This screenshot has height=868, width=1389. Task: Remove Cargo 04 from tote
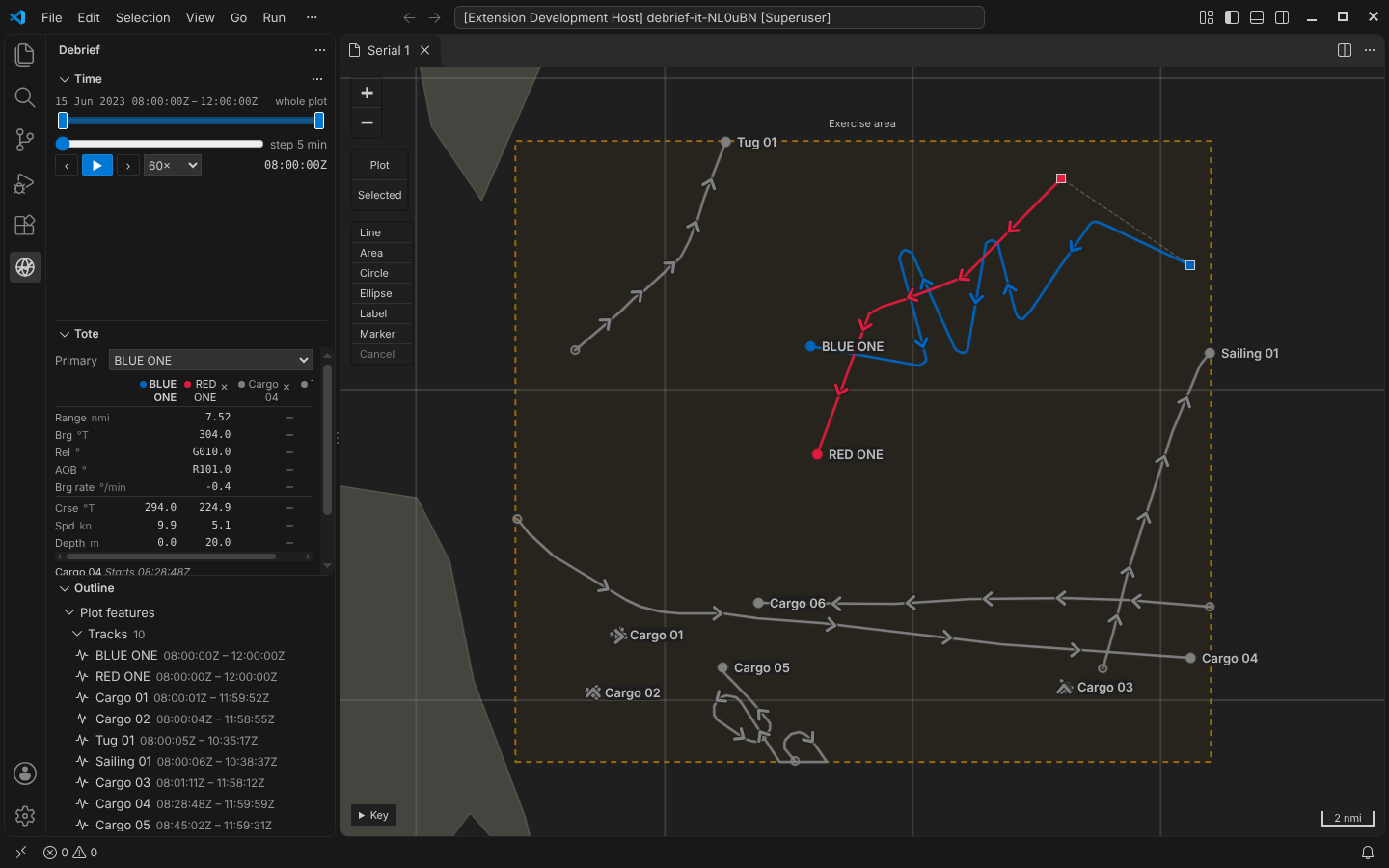tap(286, 387)
